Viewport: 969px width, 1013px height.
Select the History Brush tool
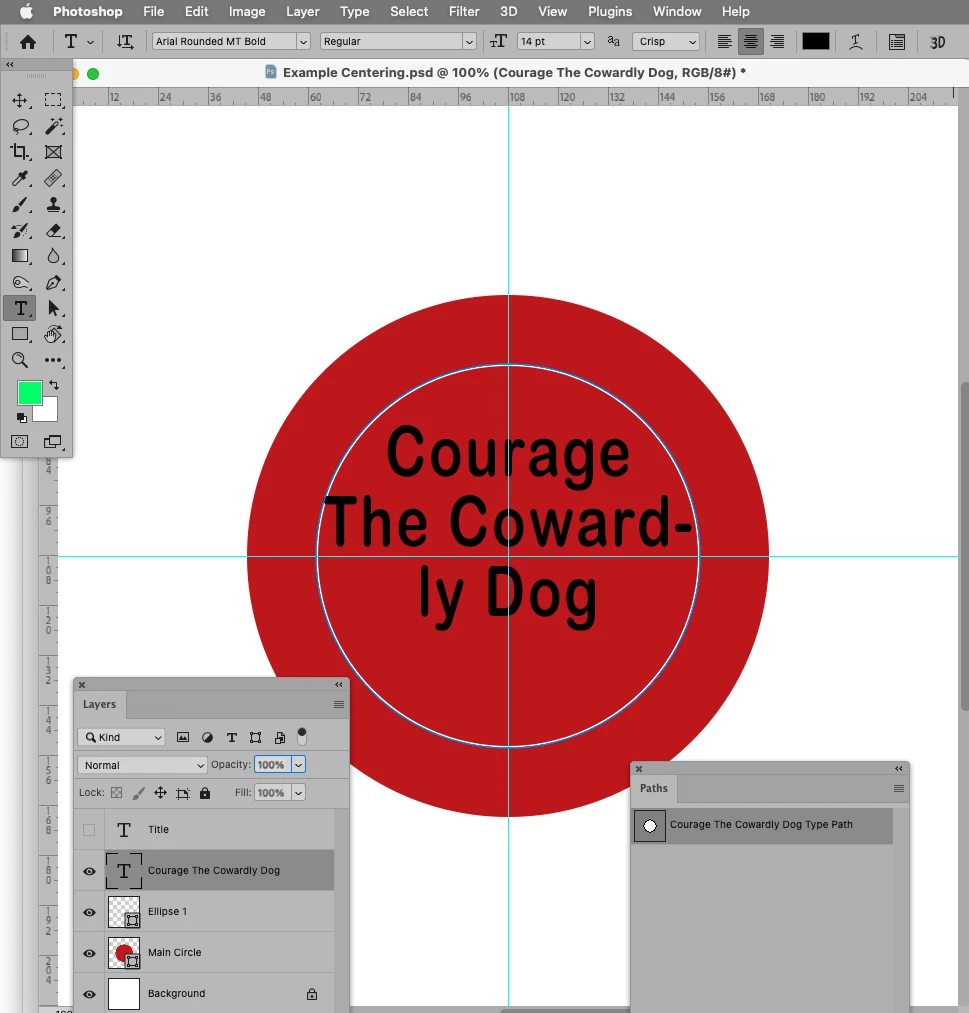(20, 231)
